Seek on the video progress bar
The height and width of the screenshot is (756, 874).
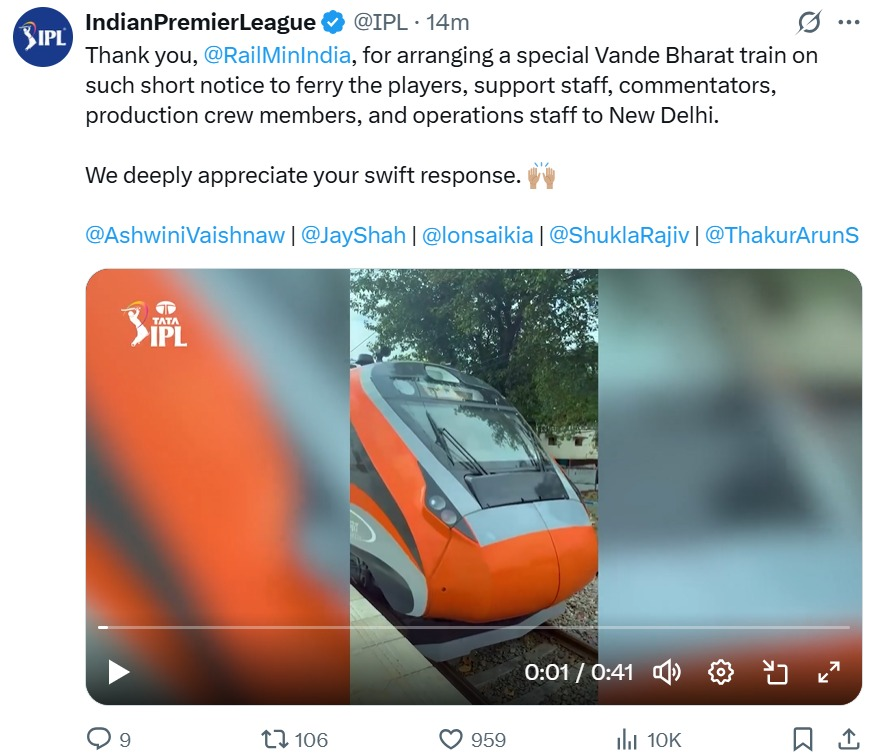[x=474, y=627]
